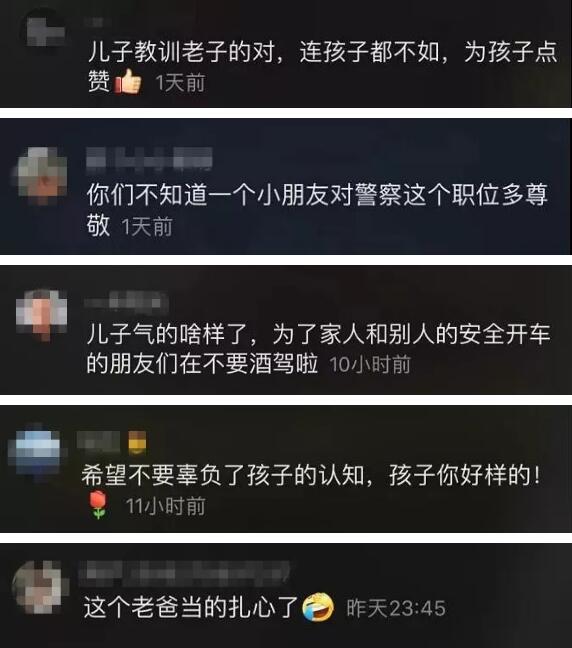This screenshot has width=572, height=648.
Task: Open avatar of the 儿子气的啥样了 commenter
Action: tap(42, 314)
